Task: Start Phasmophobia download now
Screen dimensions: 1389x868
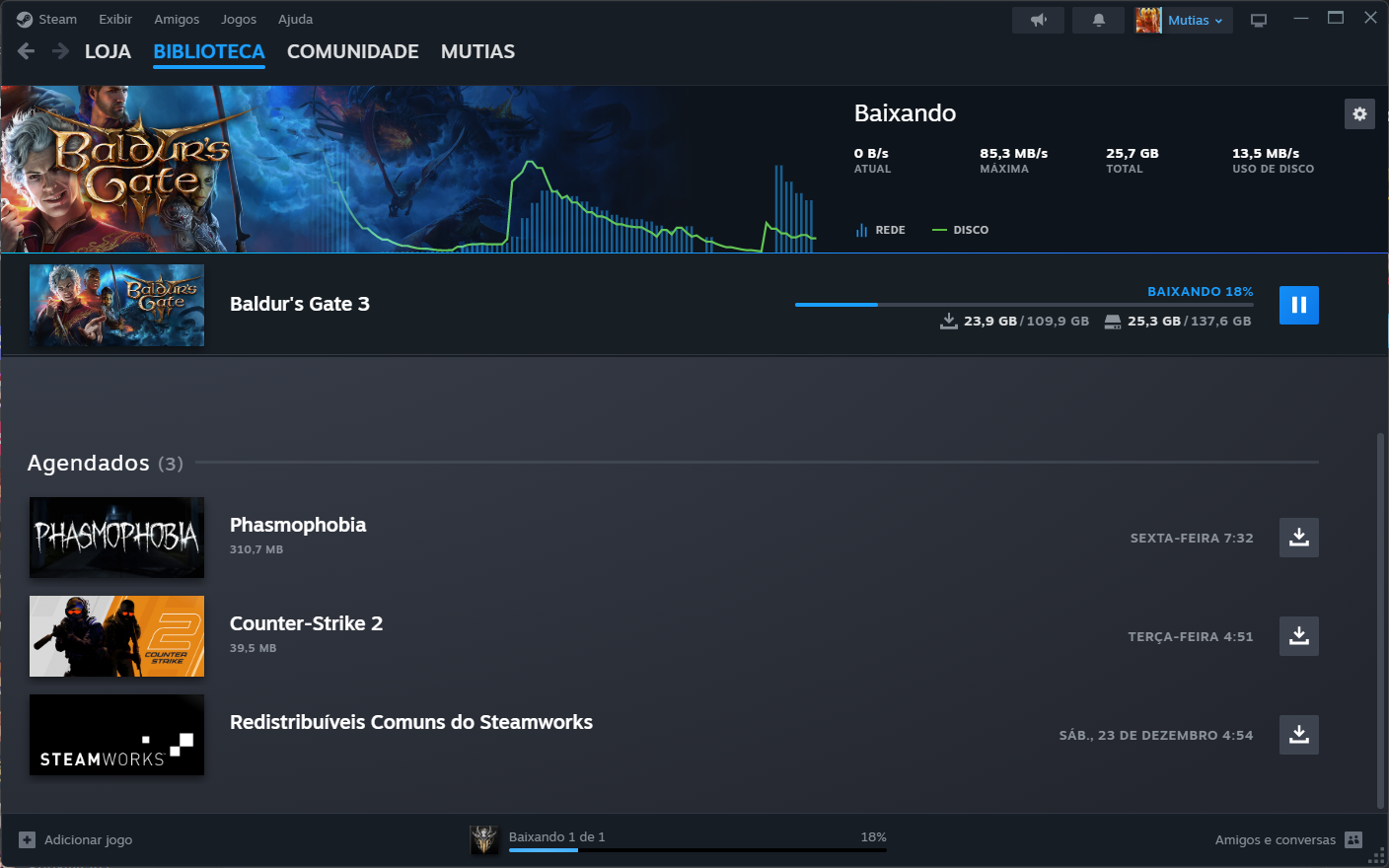Action: 1299,538
